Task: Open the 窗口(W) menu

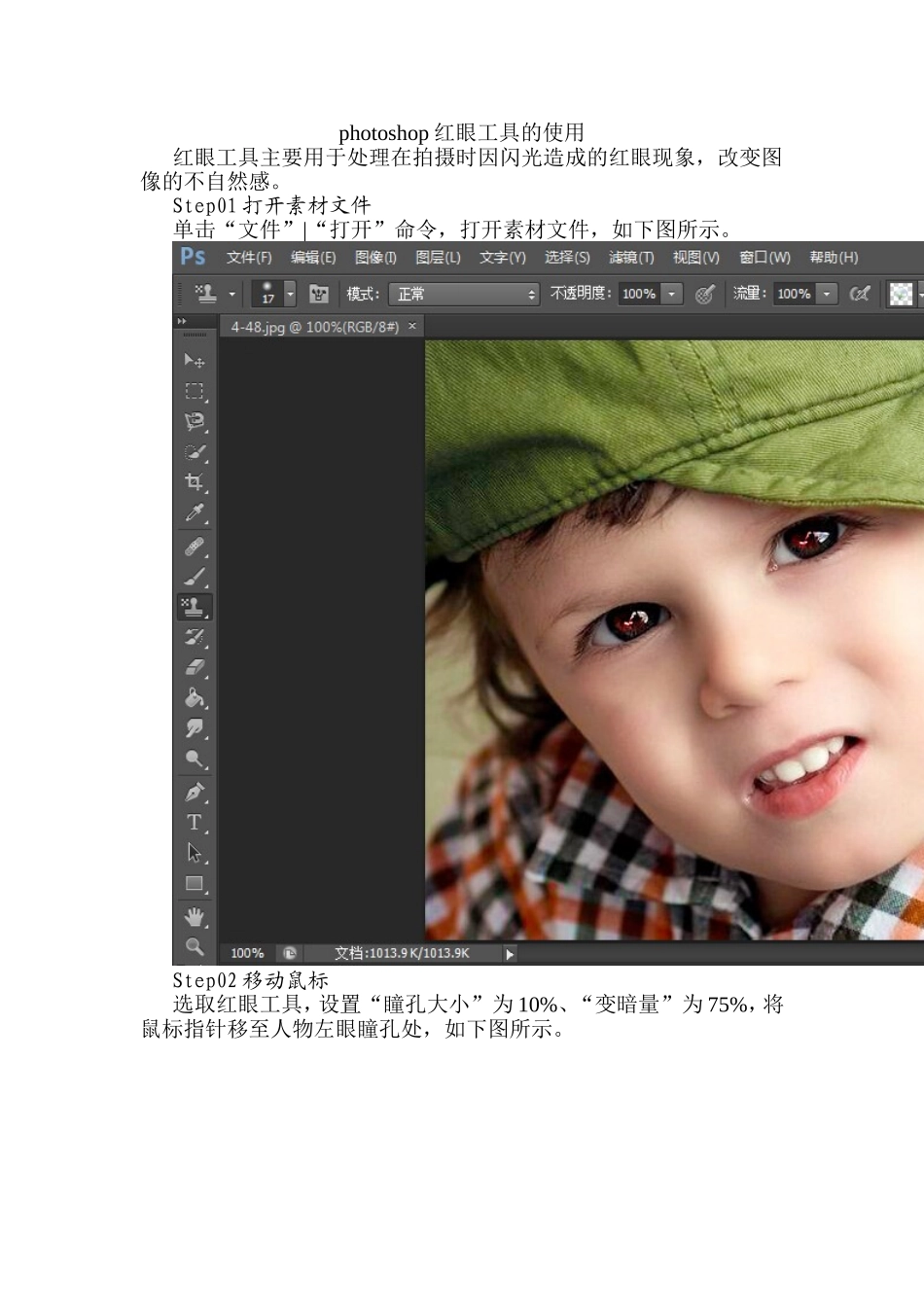Action: 764,258
